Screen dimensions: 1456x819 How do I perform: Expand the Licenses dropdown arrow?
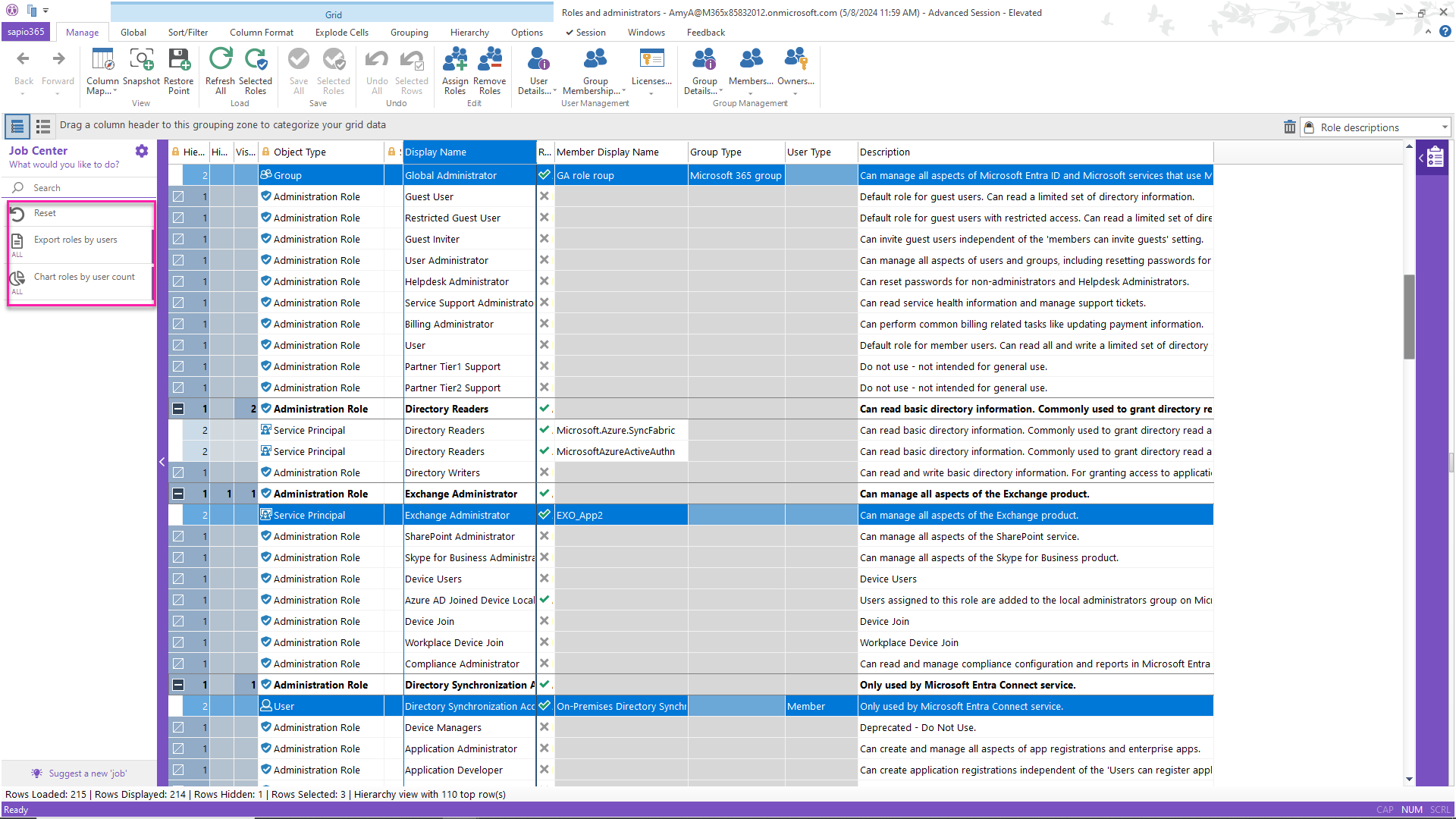(651, 93)
